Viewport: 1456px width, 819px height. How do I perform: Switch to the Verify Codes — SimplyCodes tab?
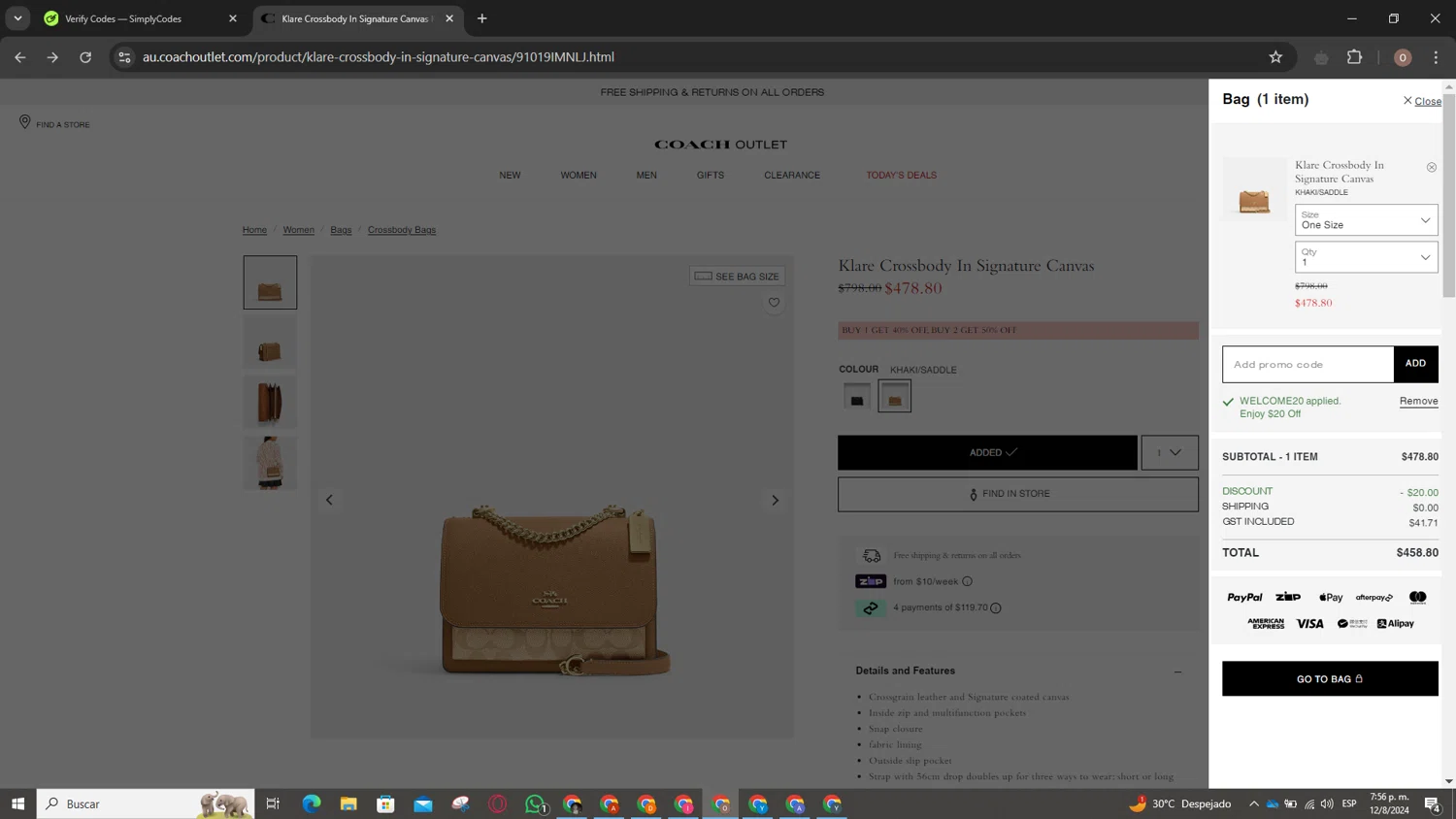[x=141, y=18]
